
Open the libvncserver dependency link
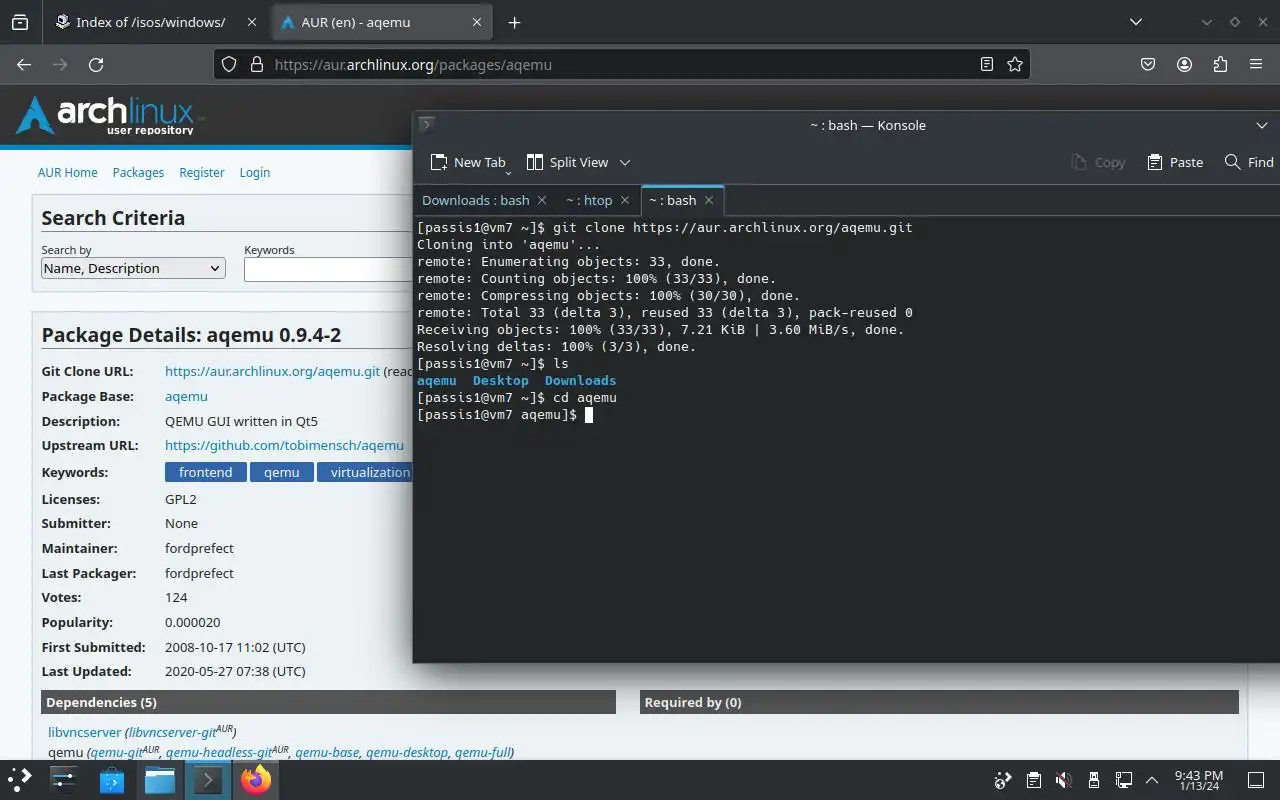click(84, 732)
